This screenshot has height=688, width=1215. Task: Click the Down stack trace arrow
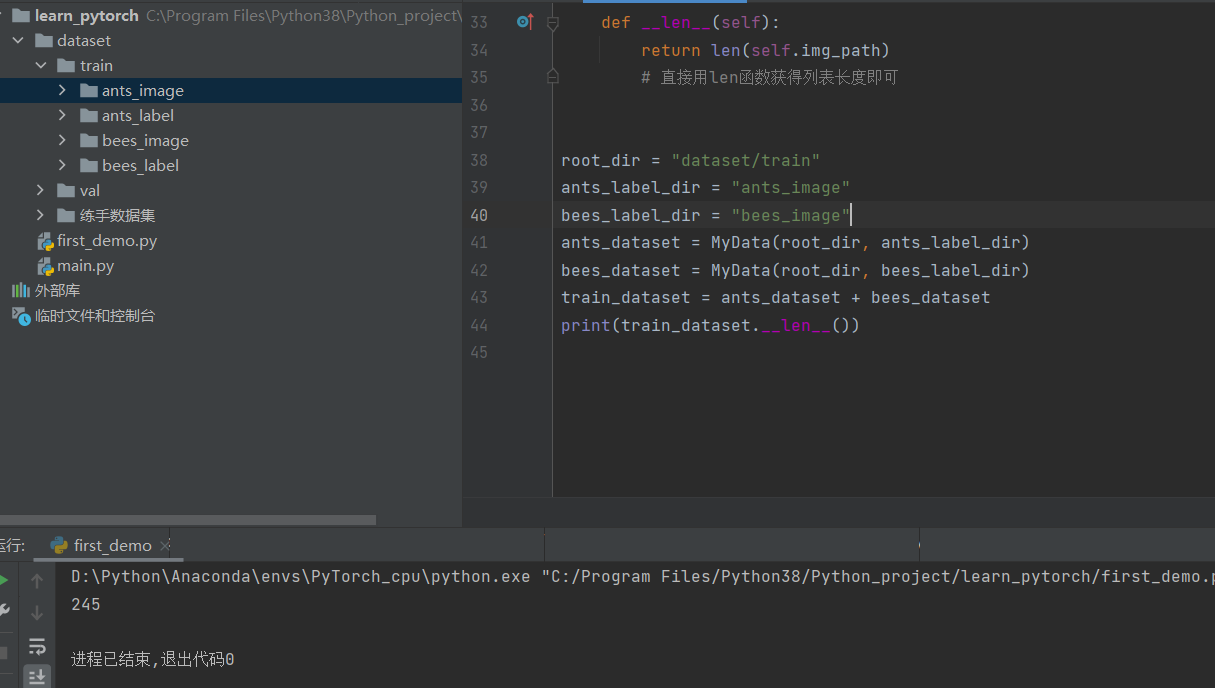coord(37,612)
